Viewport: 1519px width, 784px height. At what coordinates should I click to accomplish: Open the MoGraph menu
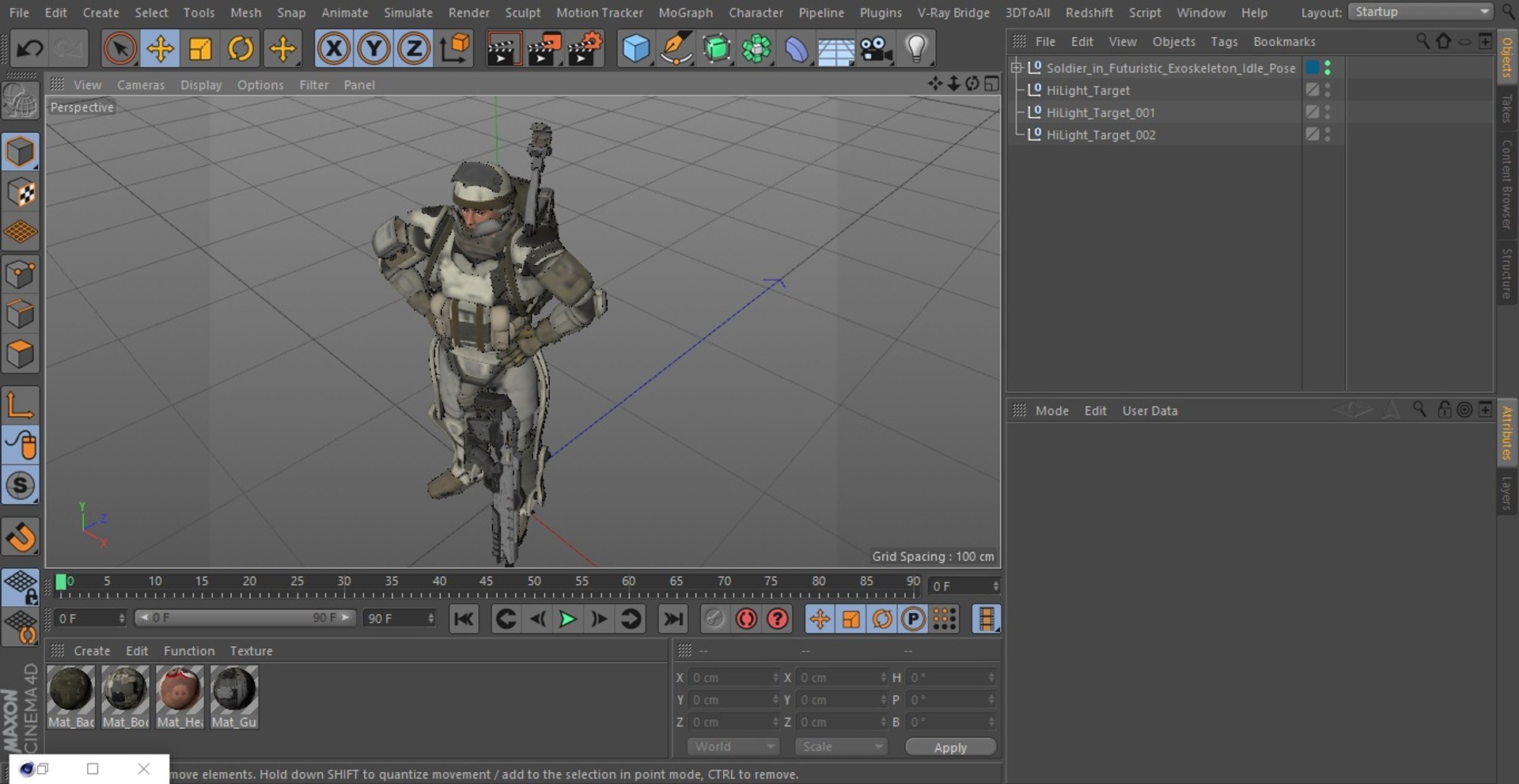(x=685, y=13)
